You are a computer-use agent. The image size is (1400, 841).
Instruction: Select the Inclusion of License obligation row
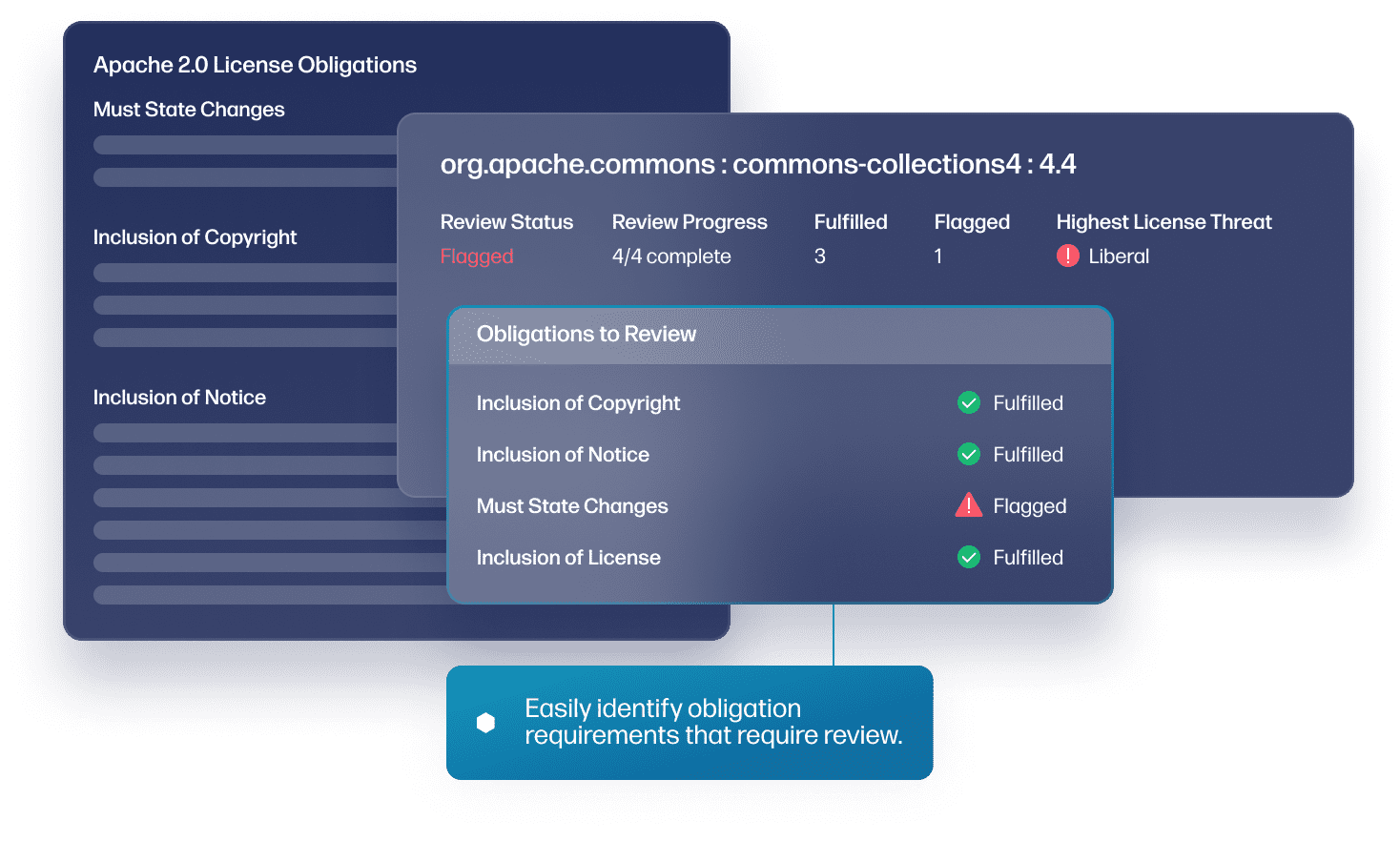pos(779,558)
